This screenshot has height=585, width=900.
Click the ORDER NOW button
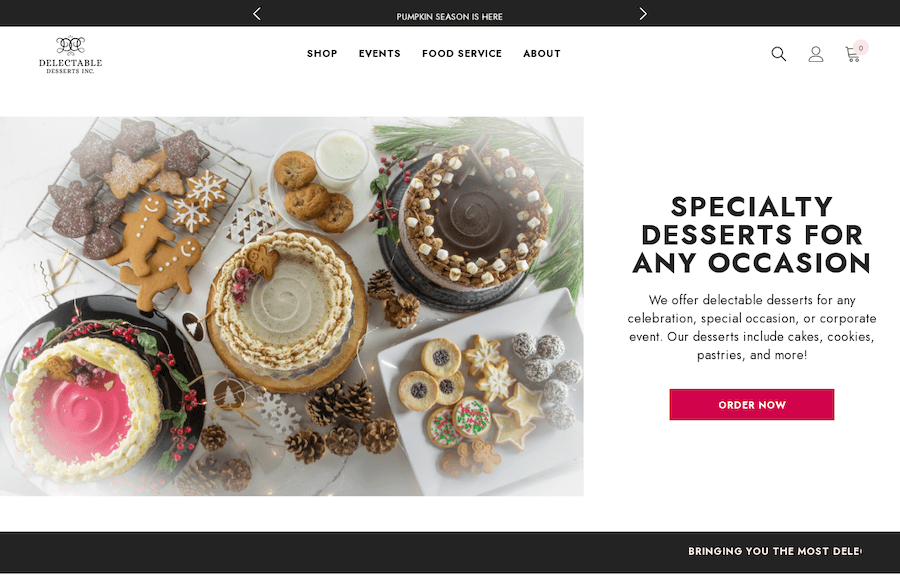pyautogui.click(x=752, y=405)
